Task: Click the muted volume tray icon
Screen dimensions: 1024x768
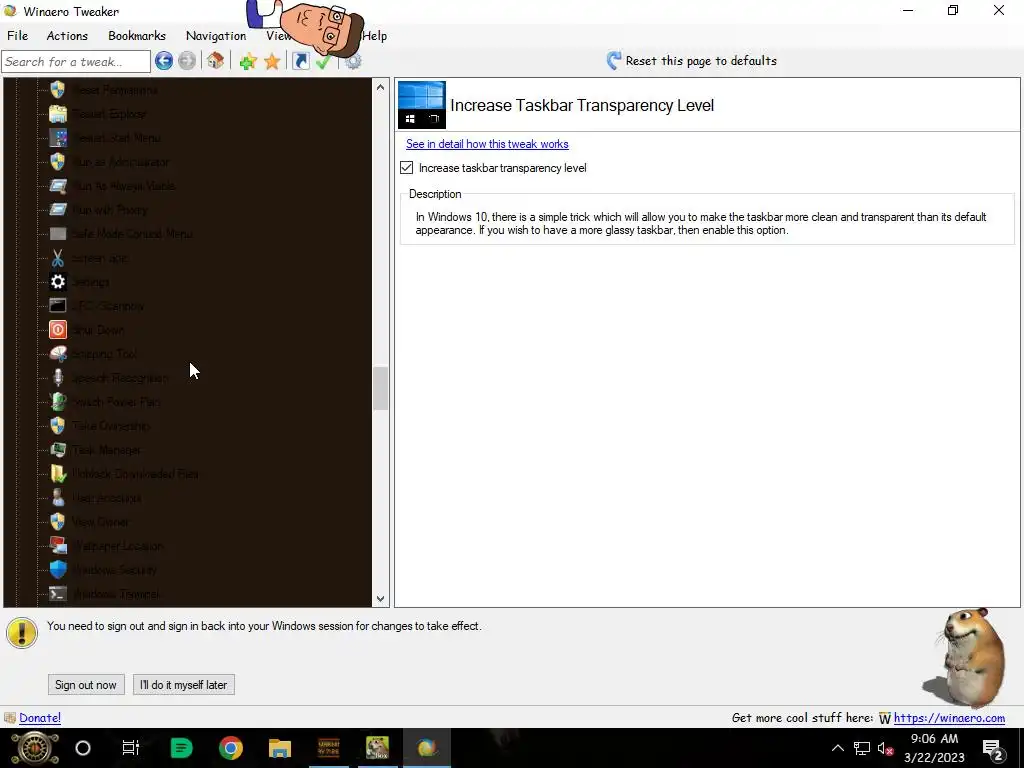Action: [x=886, y=748]
